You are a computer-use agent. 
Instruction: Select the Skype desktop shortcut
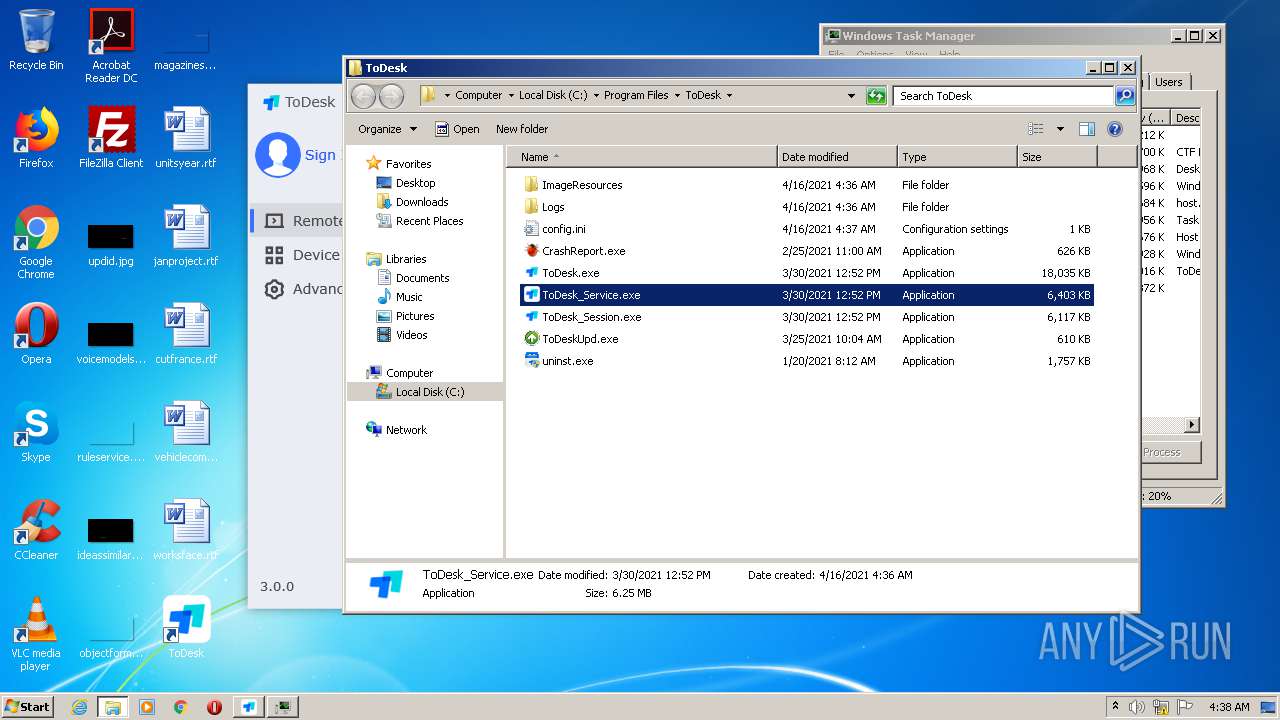(x=36, y=432)
